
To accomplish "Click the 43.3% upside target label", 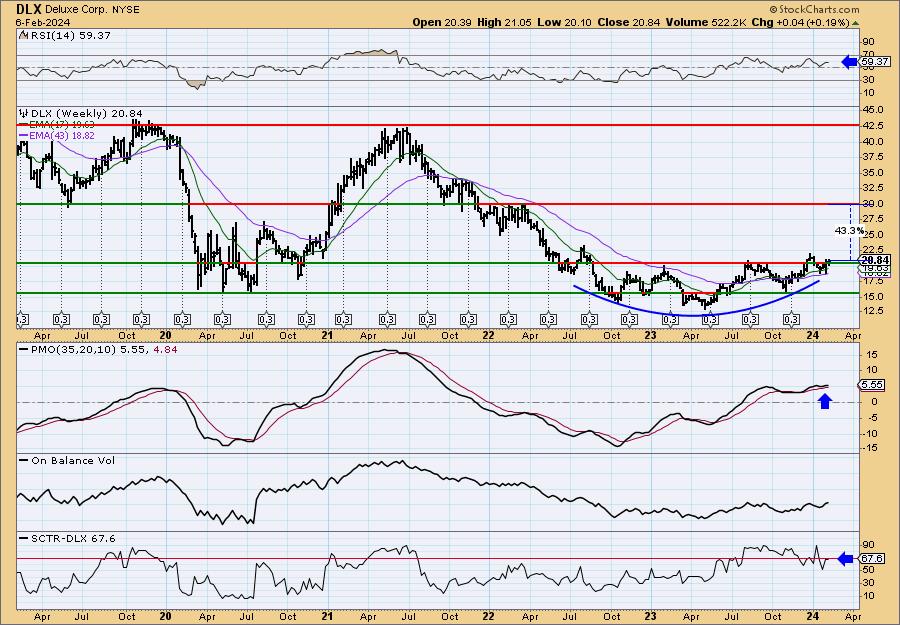I will [849, 230].
